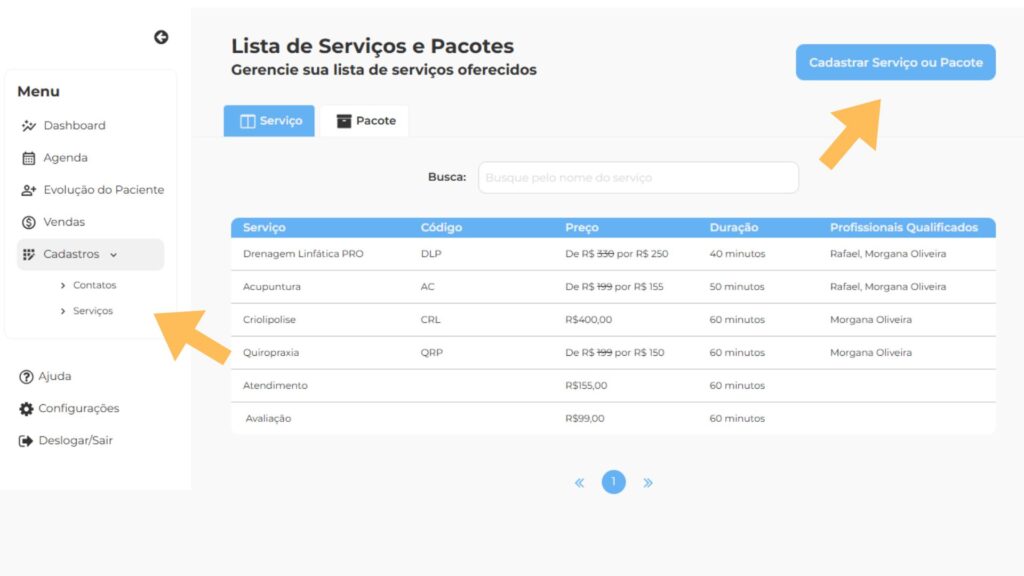This screenshot has height=576, width=1024.
Task: Switch to the Pacote tab
Action: coord(365,121)
